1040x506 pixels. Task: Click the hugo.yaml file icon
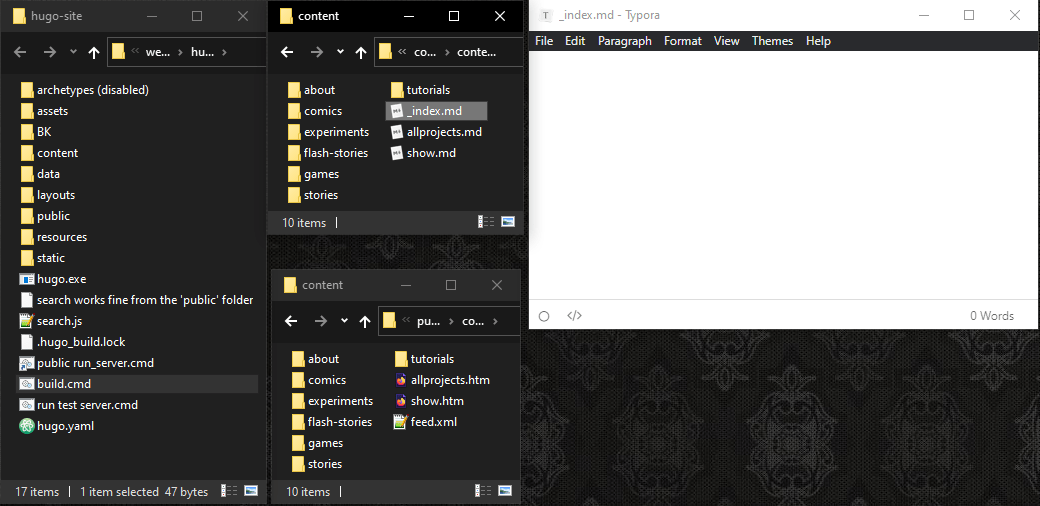(x=27, y=426)
